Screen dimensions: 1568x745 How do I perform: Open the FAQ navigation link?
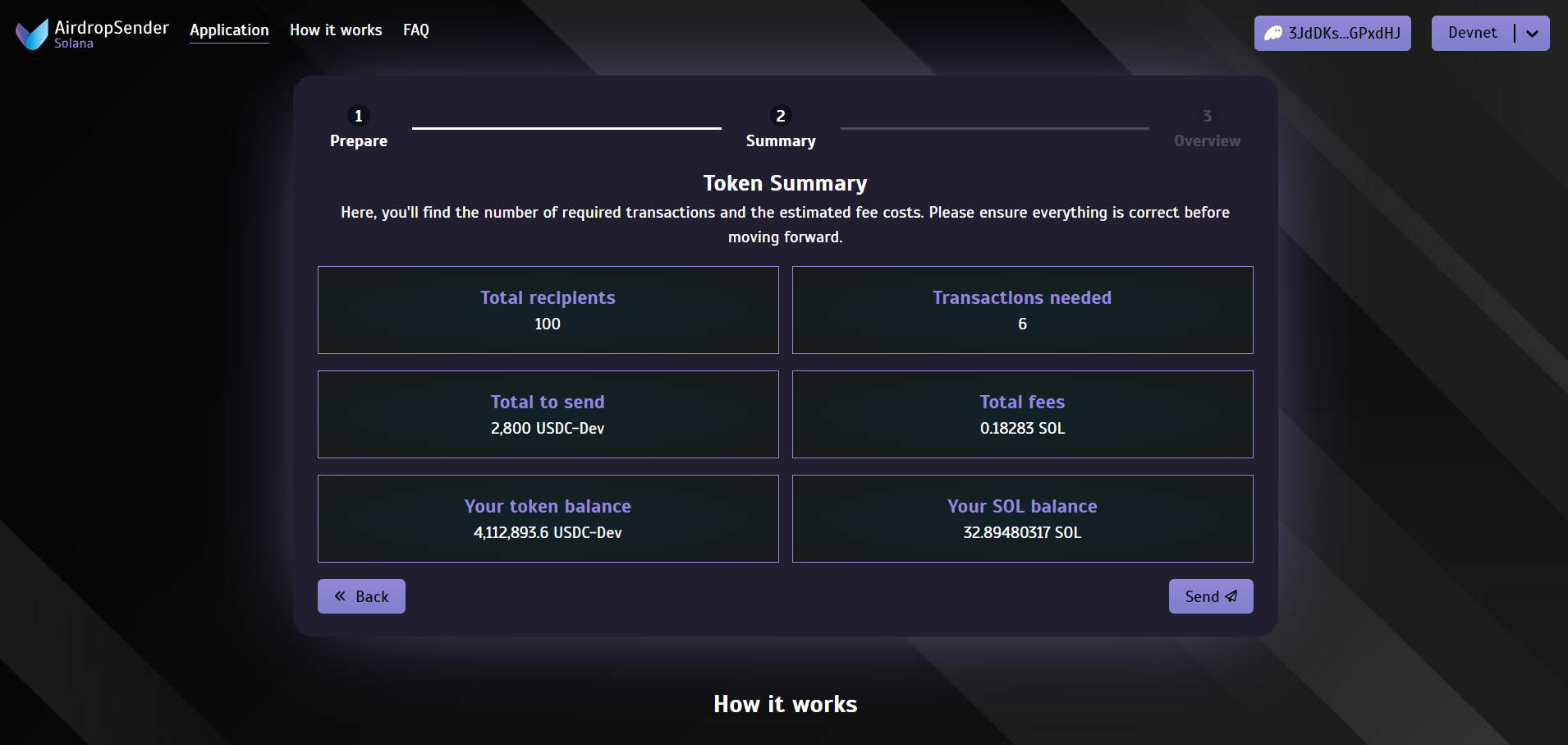416,30
